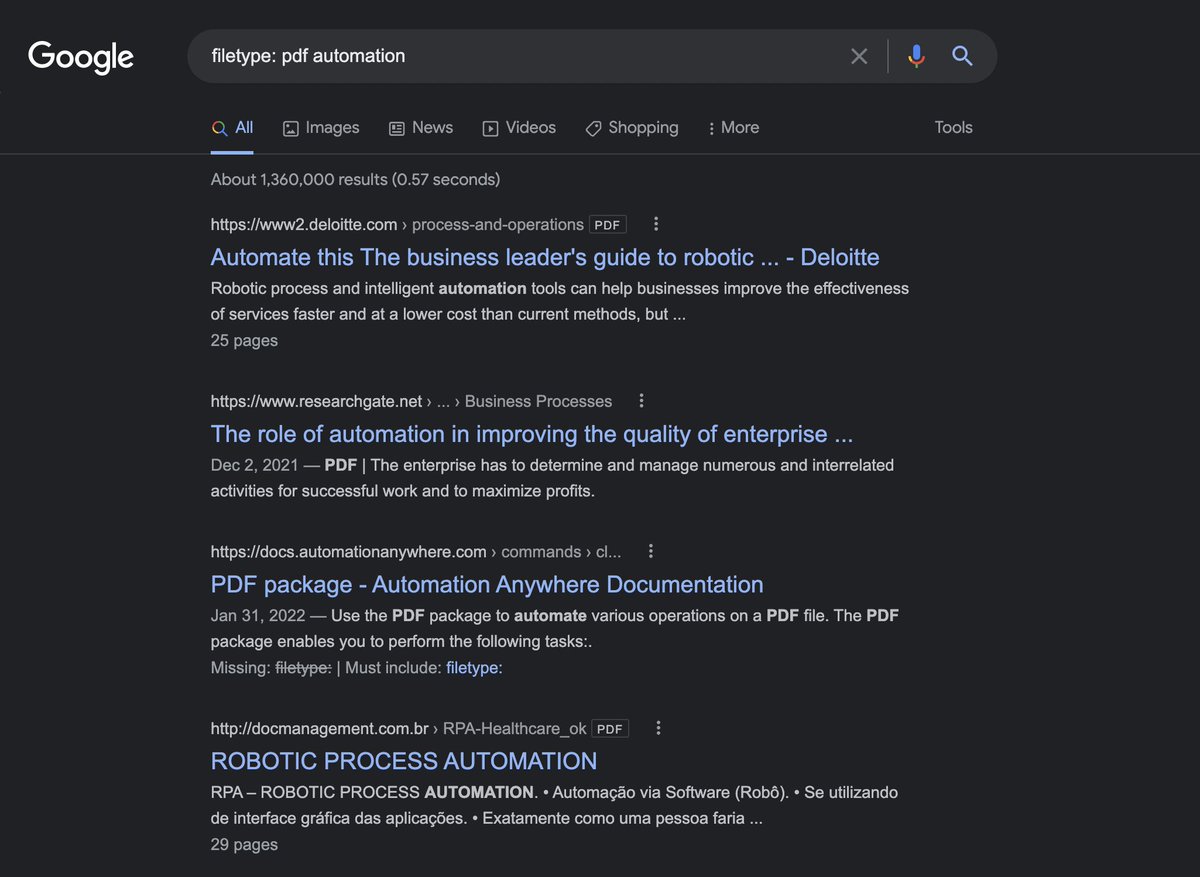
Task: Open the Videos results tab
Action: pos(519,128)
